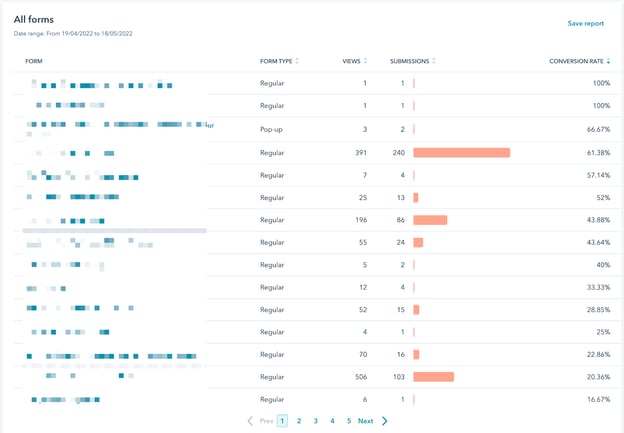The image size is (624, 433).
Task: Select current page 1 button
Action: tap(282, 421)
